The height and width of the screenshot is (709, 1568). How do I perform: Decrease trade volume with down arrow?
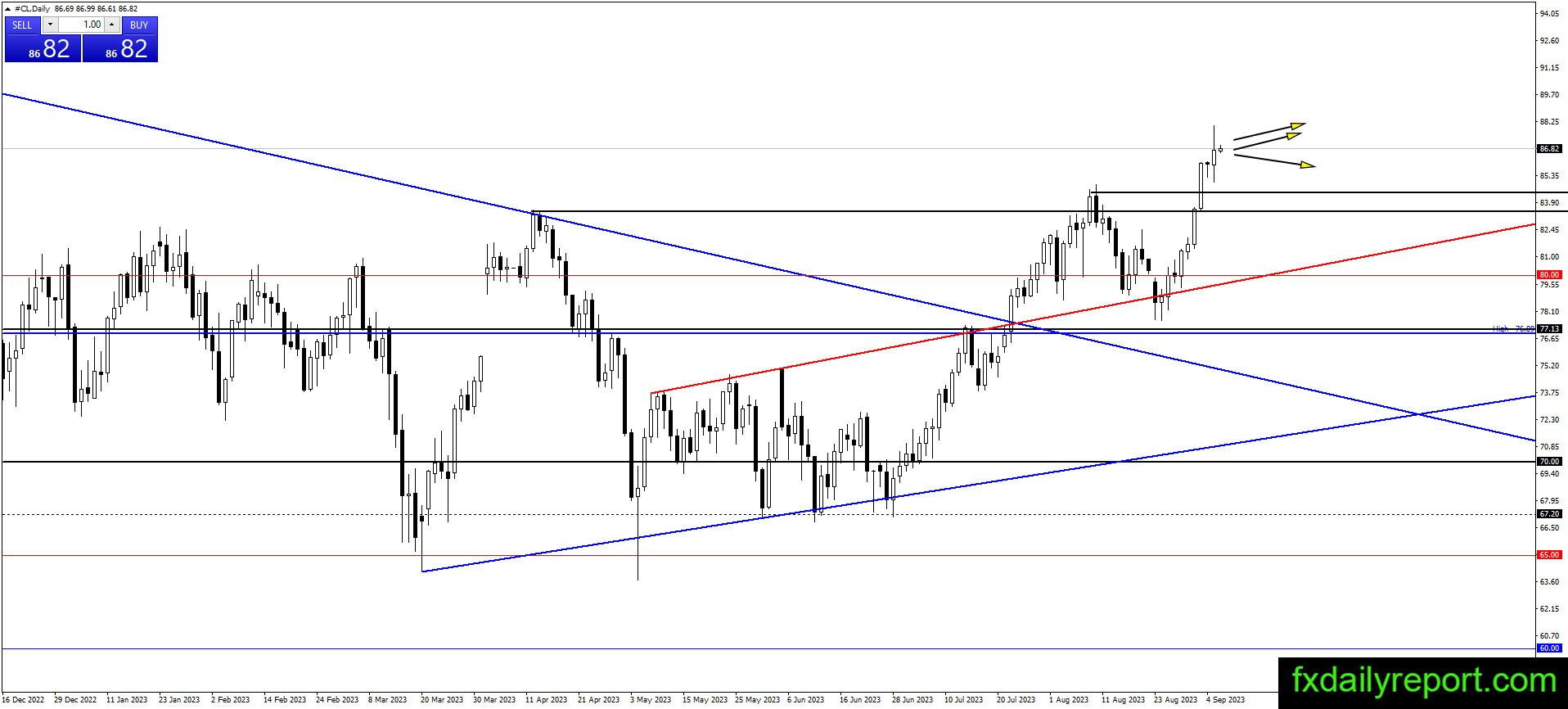[50, 25]
